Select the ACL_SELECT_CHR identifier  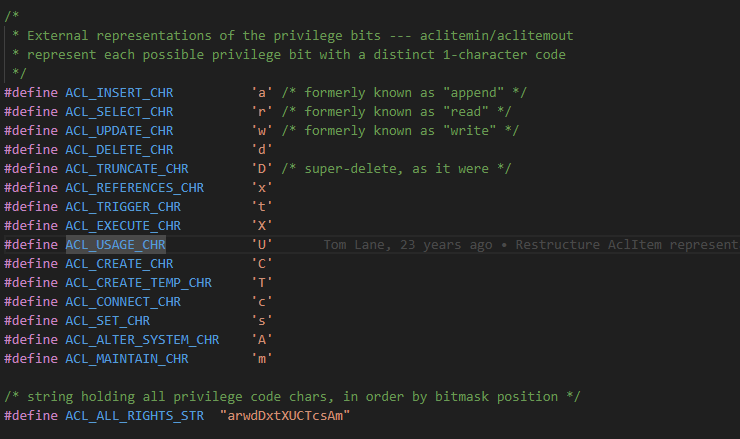(x=119, y=111)
